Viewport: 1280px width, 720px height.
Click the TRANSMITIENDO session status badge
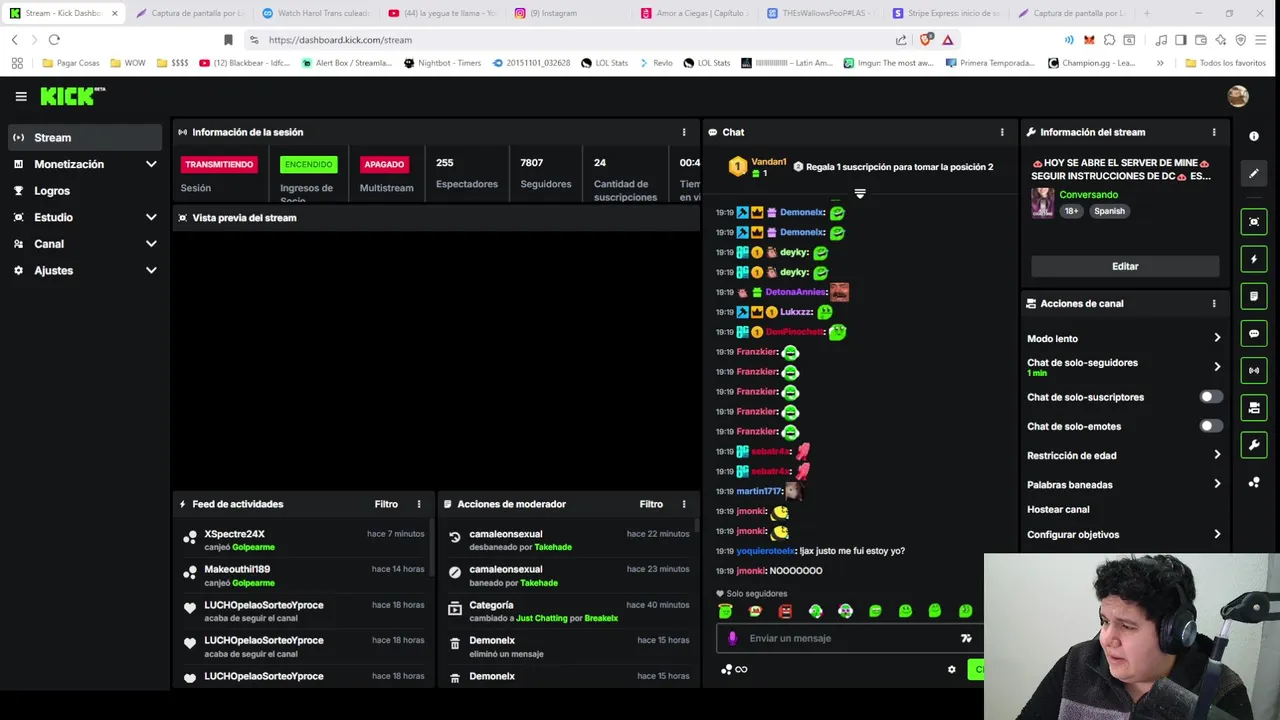[x=219, y=164]
